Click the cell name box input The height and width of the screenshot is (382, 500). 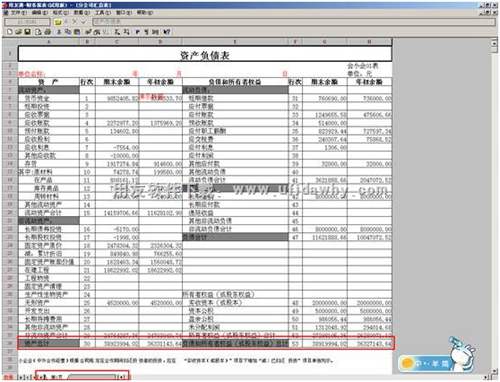click(x=27, y=22)
